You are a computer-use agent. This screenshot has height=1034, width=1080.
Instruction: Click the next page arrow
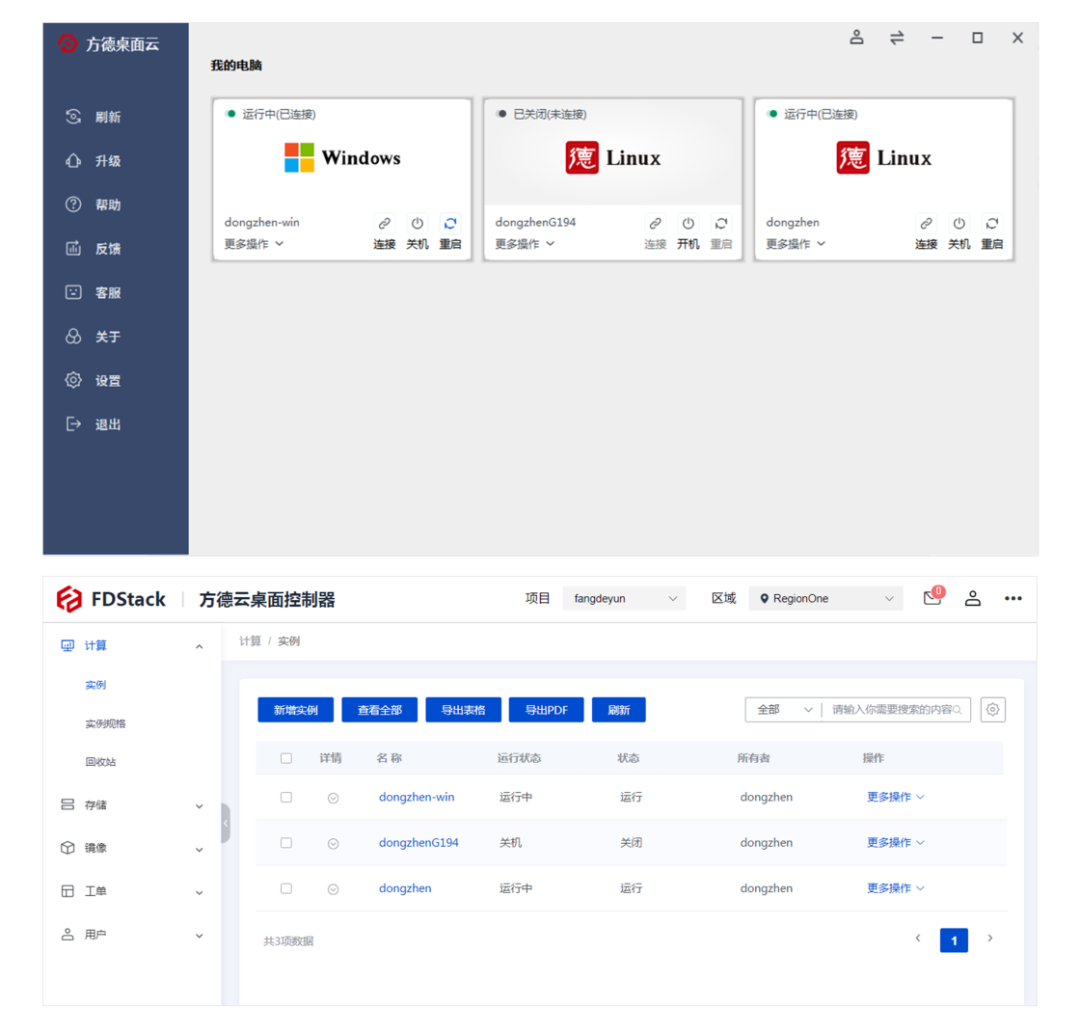tap(990, 938)
